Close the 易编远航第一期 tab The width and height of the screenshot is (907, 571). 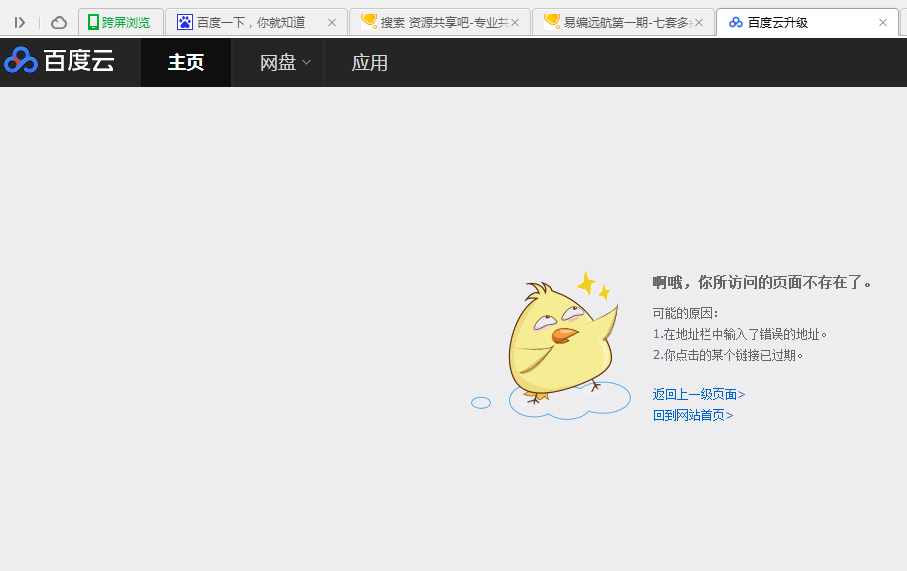[699, 23]
